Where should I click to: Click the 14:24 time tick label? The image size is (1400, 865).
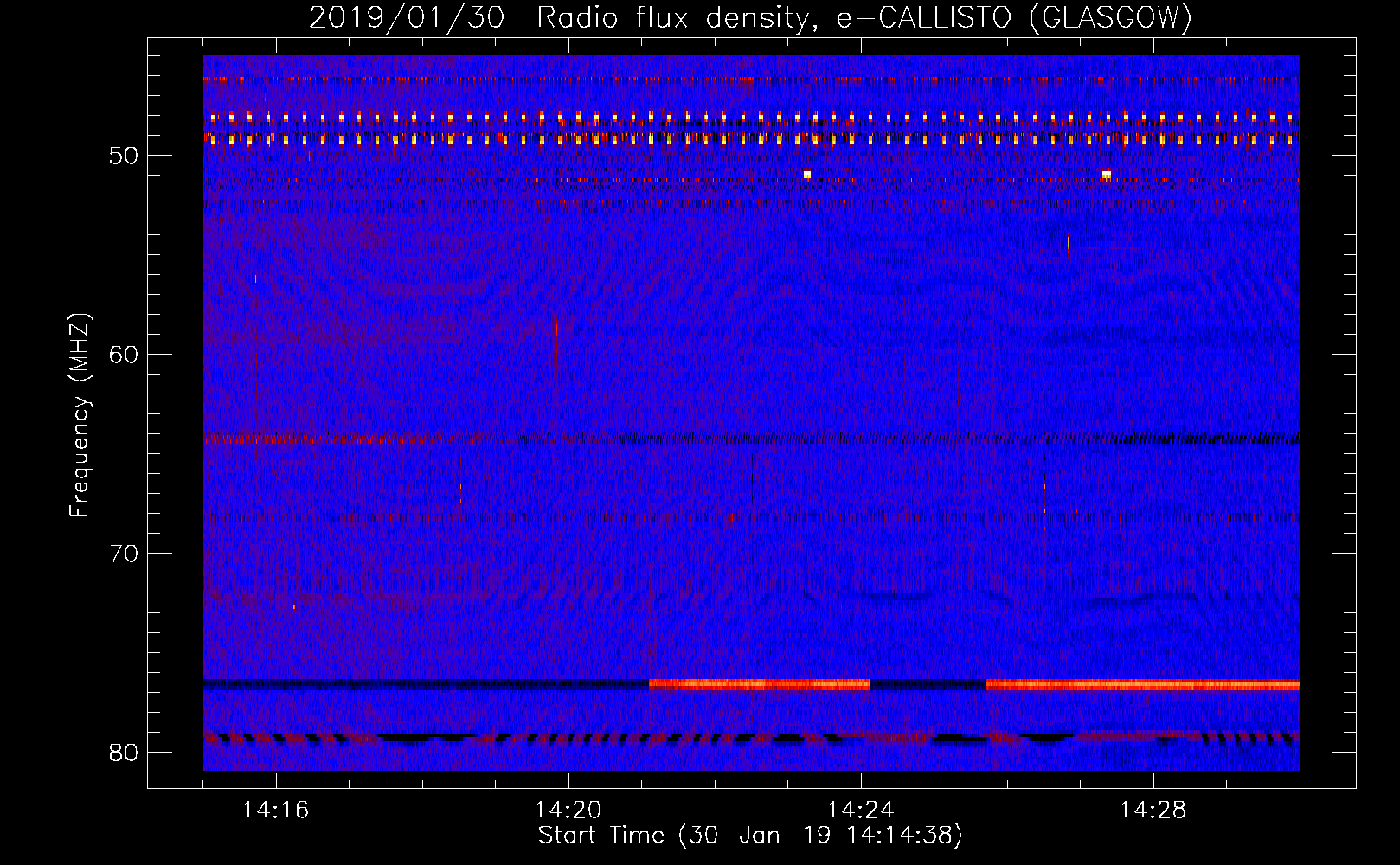coord(860,811)
